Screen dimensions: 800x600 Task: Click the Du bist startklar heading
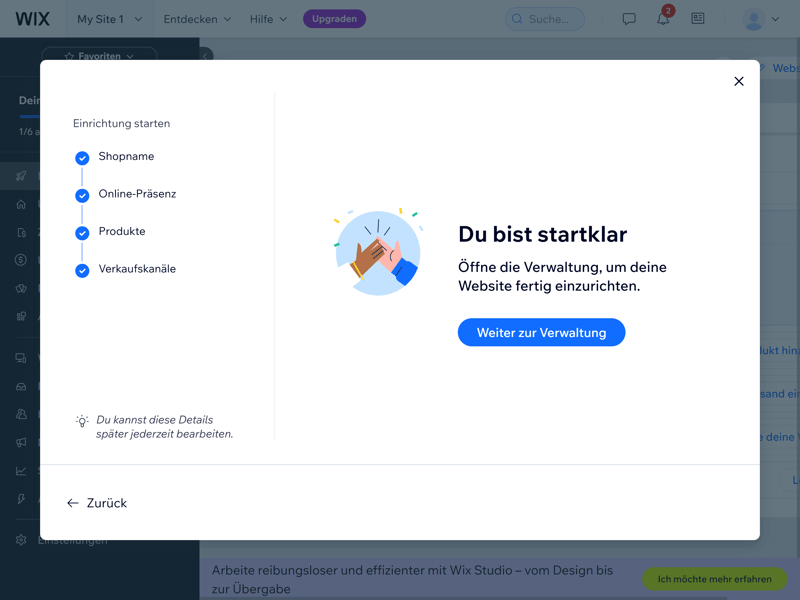pos(542,234)
